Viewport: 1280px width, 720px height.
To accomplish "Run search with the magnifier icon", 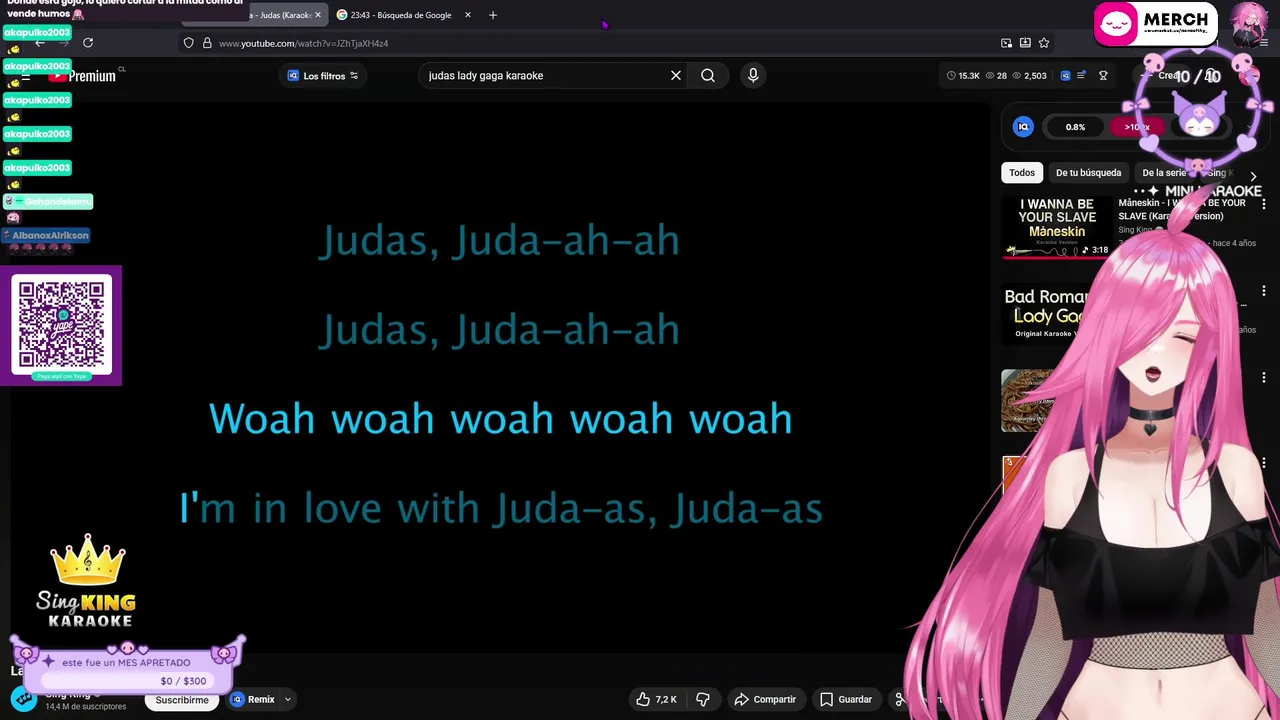I will click(x=708, y=75).
